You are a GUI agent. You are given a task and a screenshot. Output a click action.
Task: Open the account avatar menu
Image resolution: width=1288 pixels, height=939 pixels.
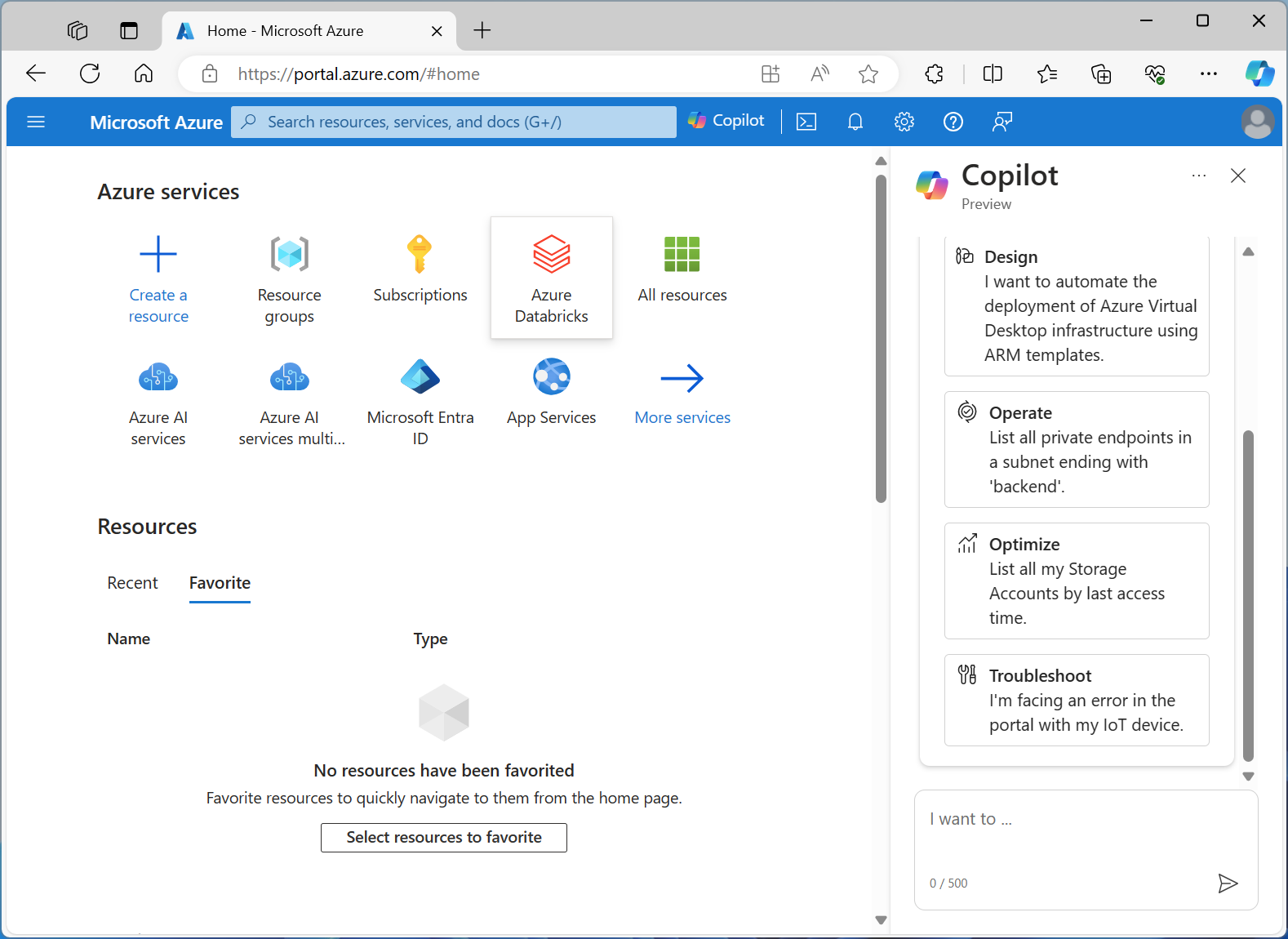click(x=1258, y=122)
